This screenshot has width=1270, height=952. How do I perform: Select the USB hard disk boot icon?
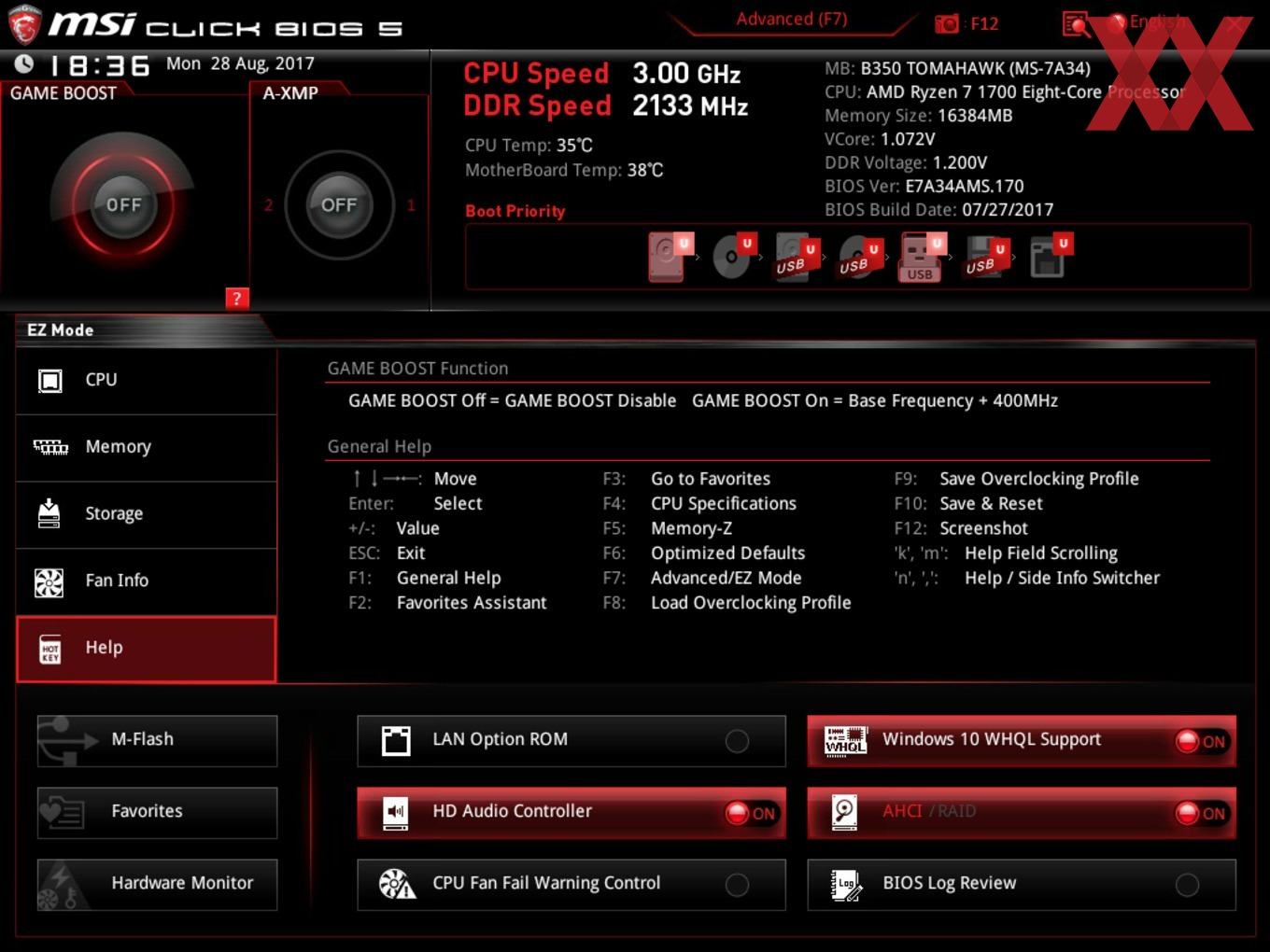(797, 257)
